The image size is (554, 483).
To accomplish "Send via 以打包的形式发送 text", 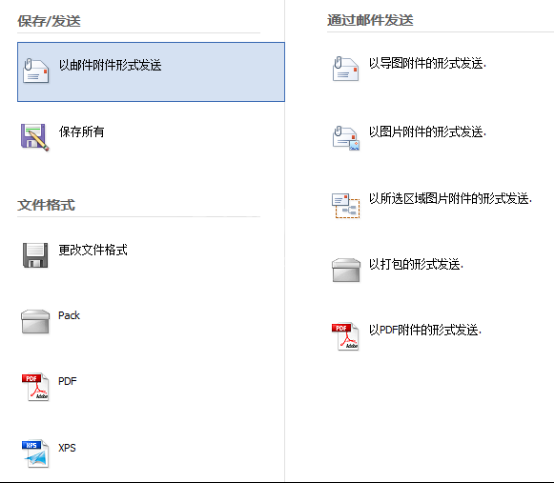I will point(416,264).
